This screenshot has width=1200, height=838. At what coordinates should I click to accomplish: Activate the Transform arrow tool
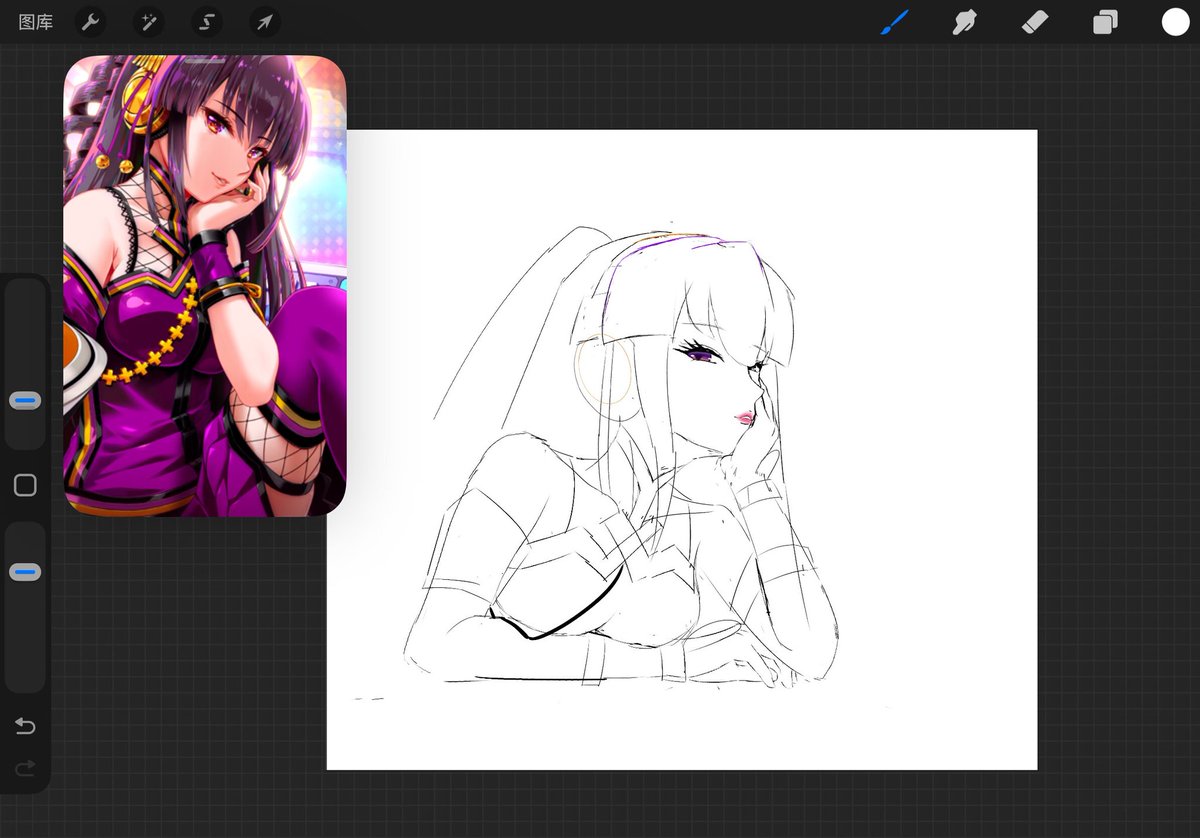265,22
